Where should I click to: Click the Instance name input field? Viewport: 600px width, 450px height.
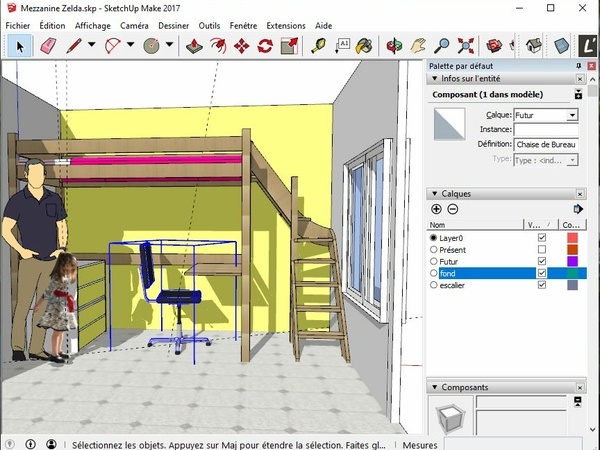545,130
